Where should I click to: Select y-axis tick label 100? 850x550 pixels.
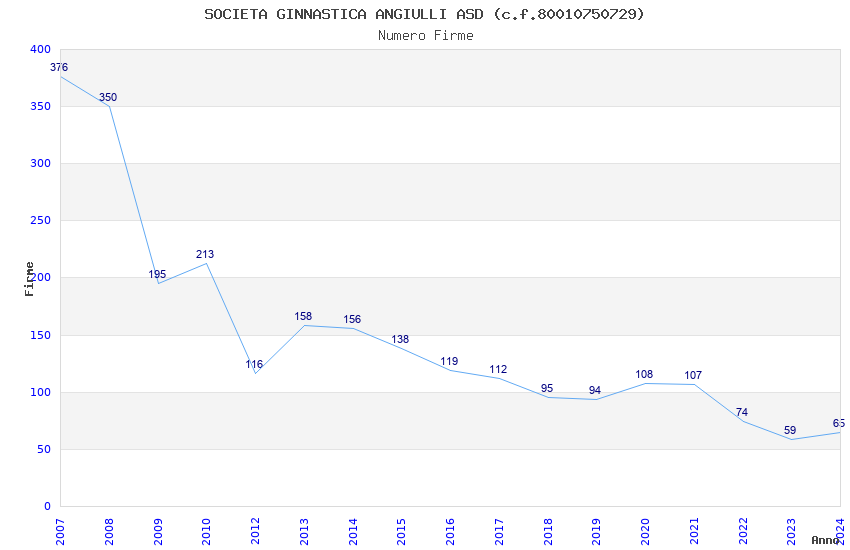click(x=41, y=392)
